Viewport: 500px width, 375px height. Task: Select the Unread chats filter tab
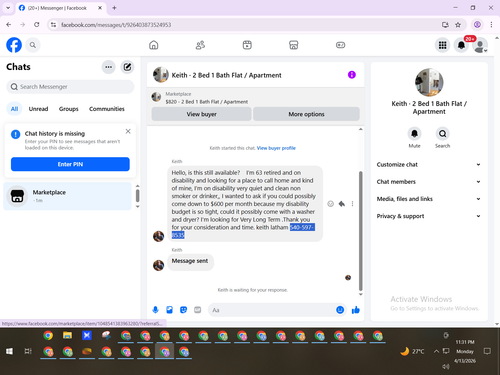(x=38, y=109)
